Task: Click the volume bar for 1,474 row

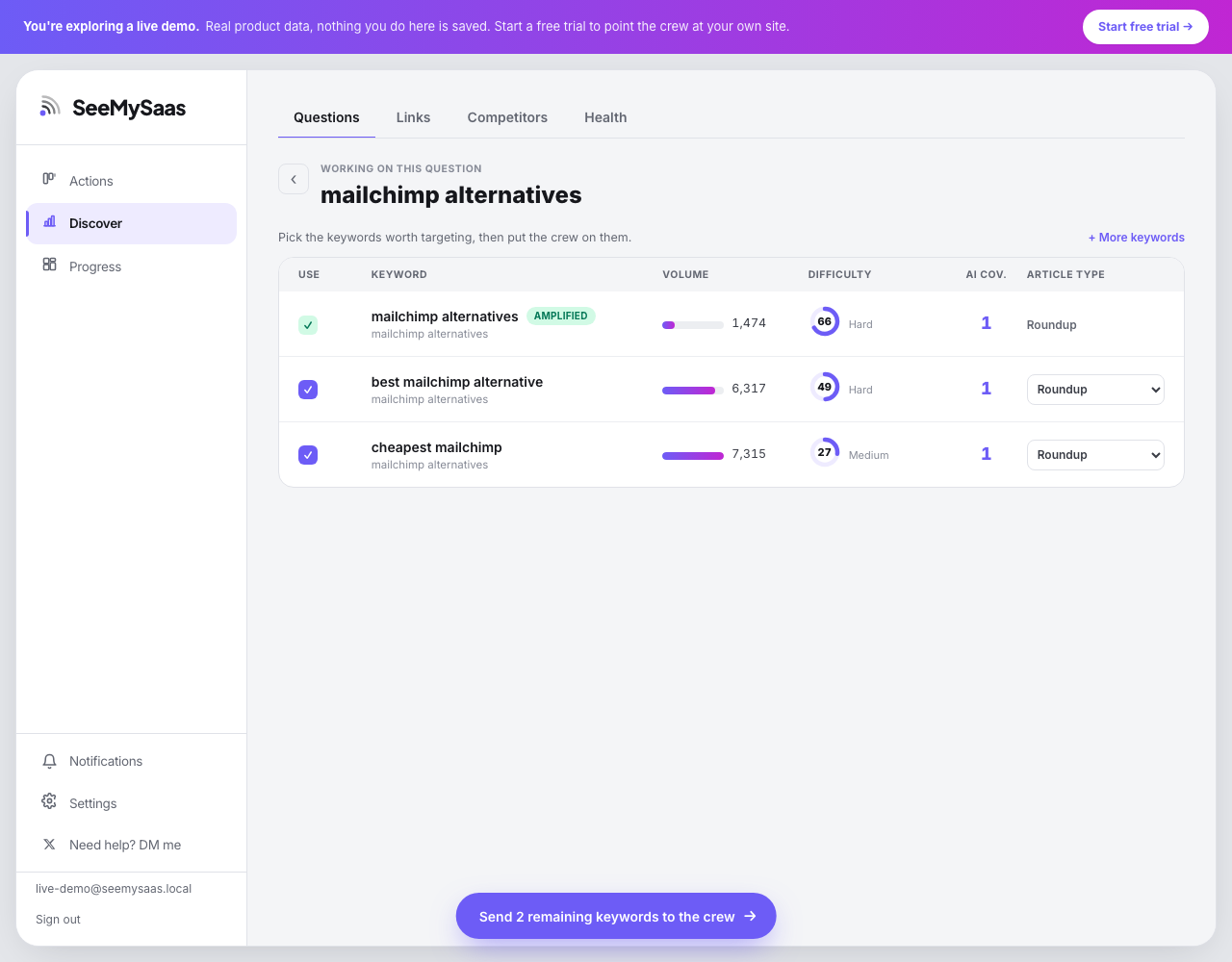Action: [x=693, y=325]
